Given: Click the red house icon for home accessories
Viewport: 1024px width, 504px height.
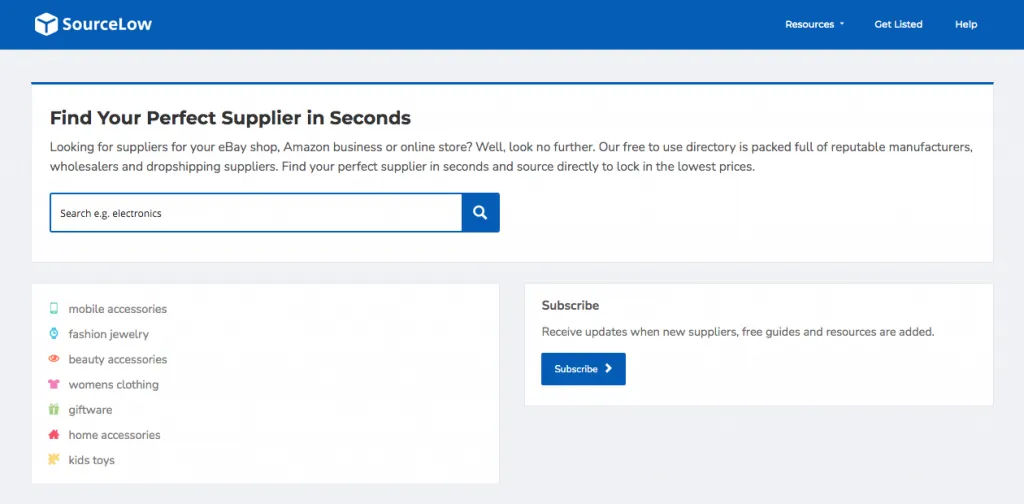Looking at the screenshot, I should pyautogui.click(x=54, y=435).
